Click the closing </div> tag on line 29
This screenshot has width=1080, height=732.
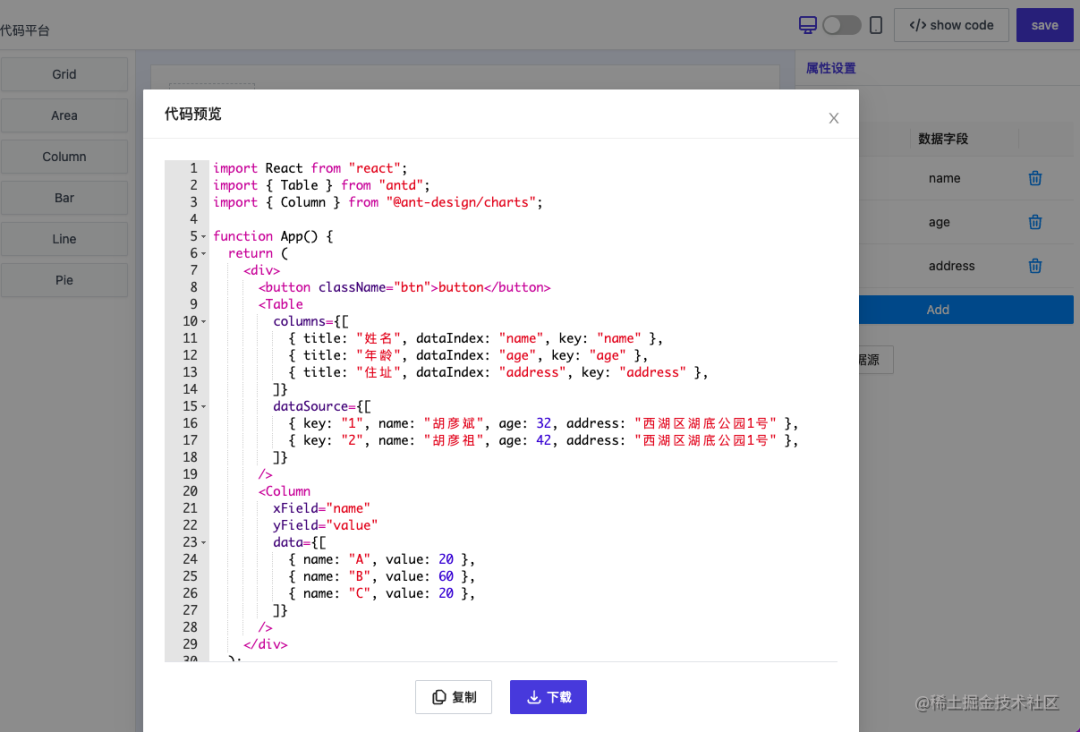[x=265, y=644]
